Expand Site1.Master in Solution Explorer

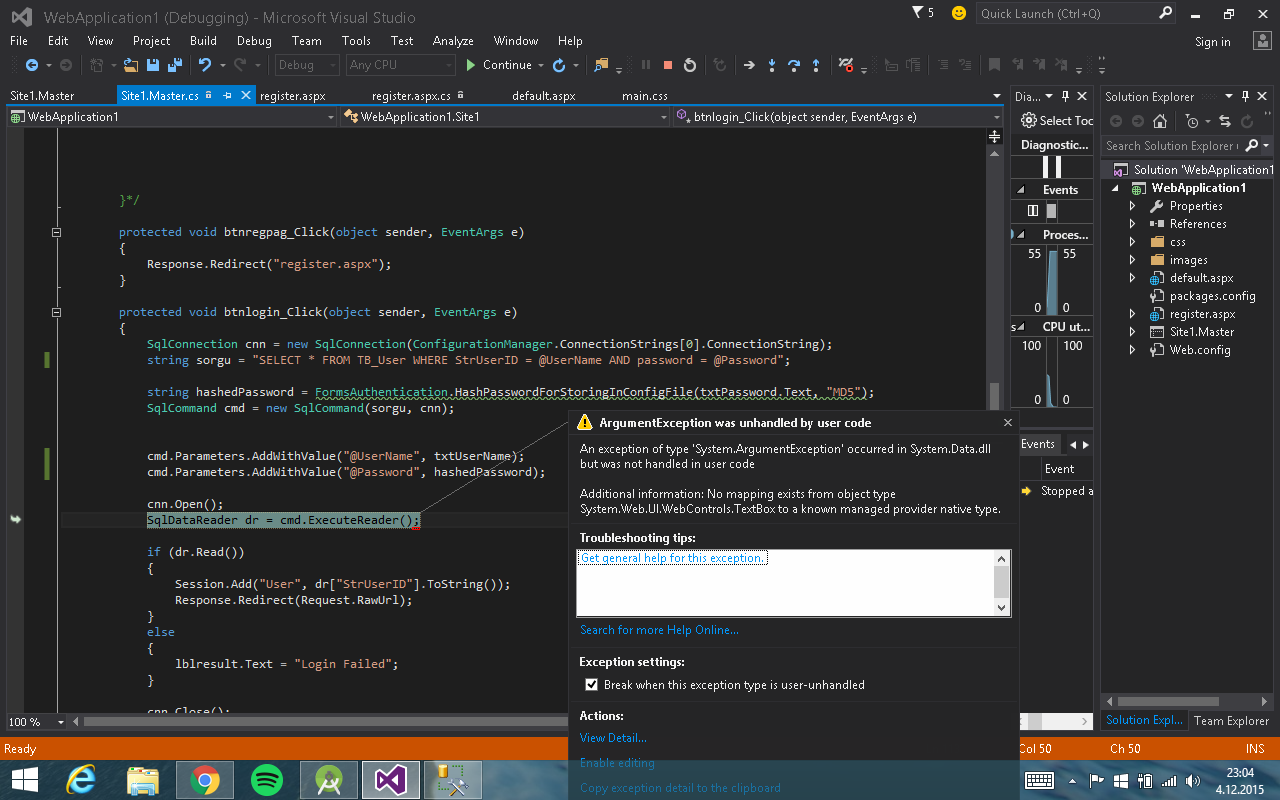click(1133, 332)
